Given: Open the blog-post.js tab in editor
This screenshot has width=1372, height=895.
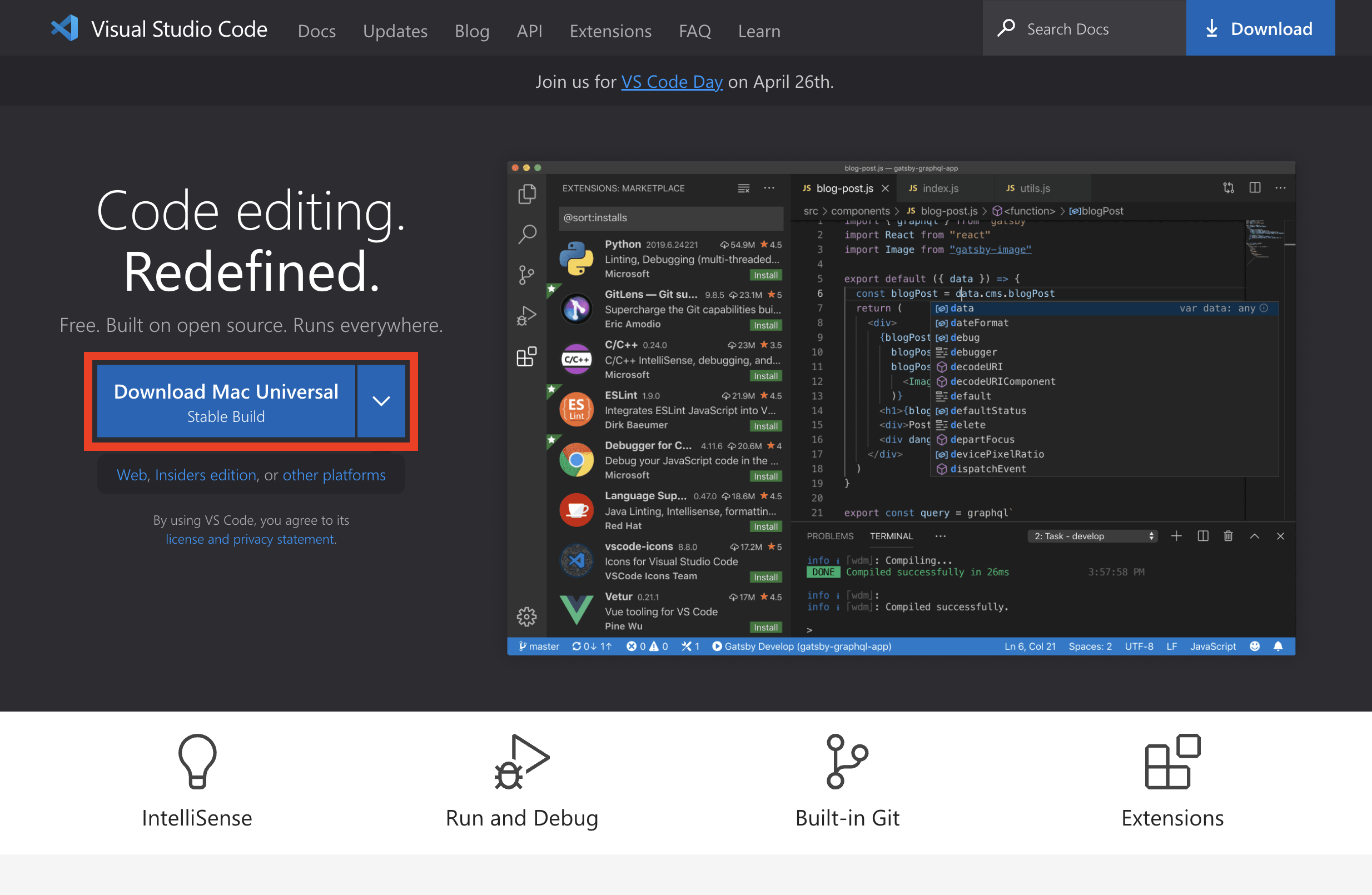Looking at the screenshot, I should click(845, 189).
